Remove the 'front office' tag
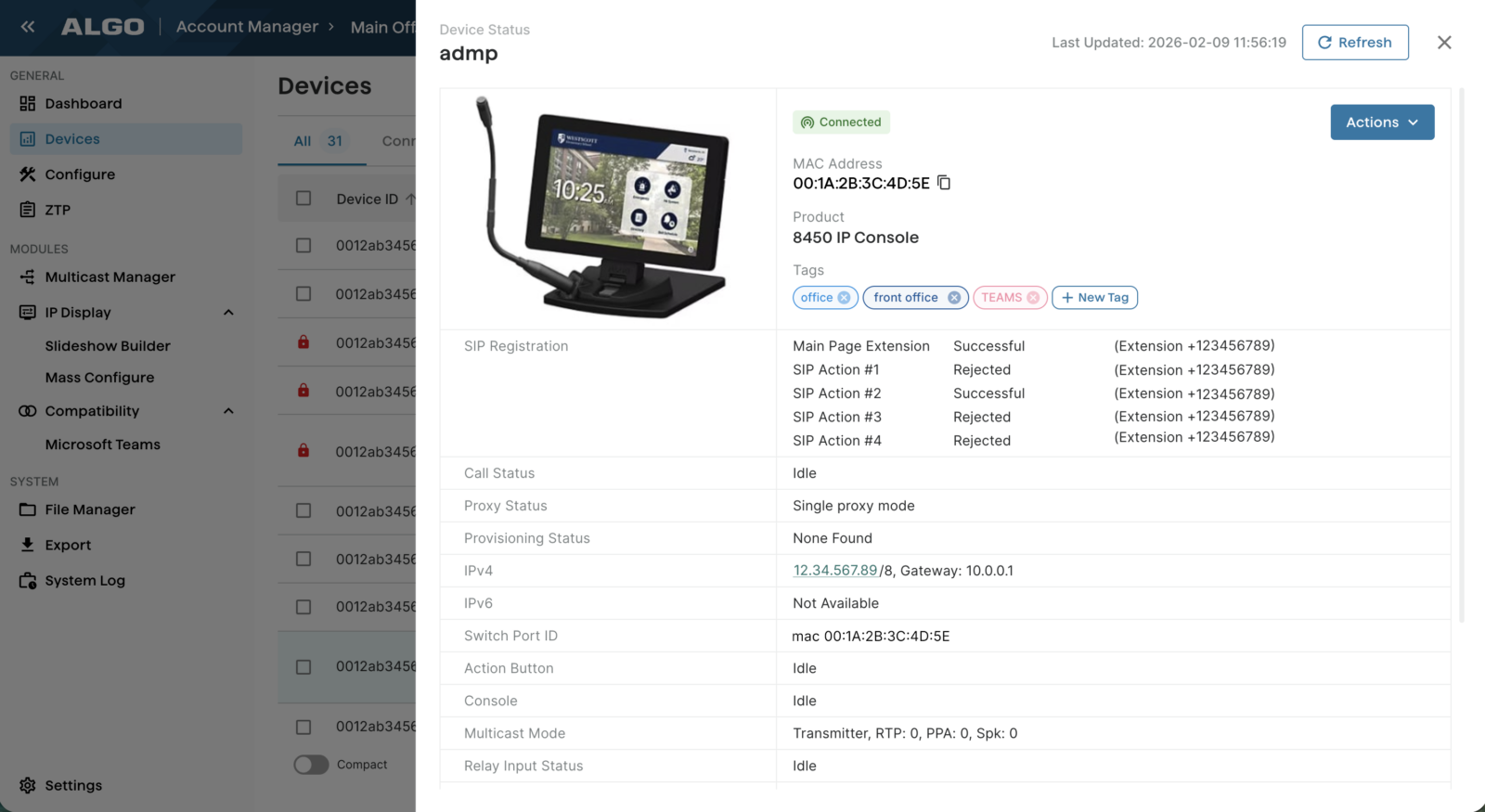This screenshot has height=812, width=1485. click(x=953, y=298)
